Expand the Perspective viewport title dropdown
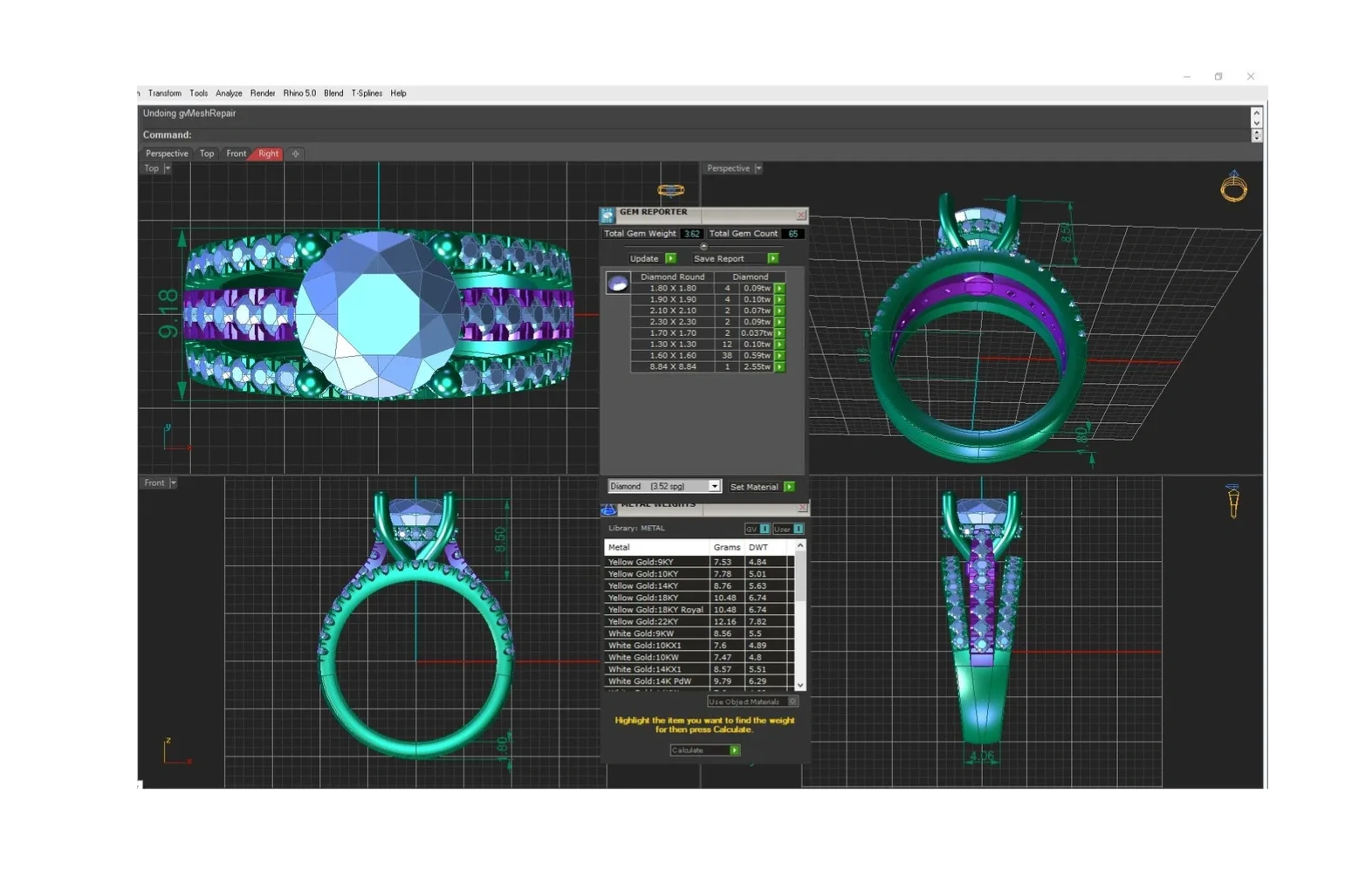Viewport: 1345px width, 896px height. tap(758, 168)
